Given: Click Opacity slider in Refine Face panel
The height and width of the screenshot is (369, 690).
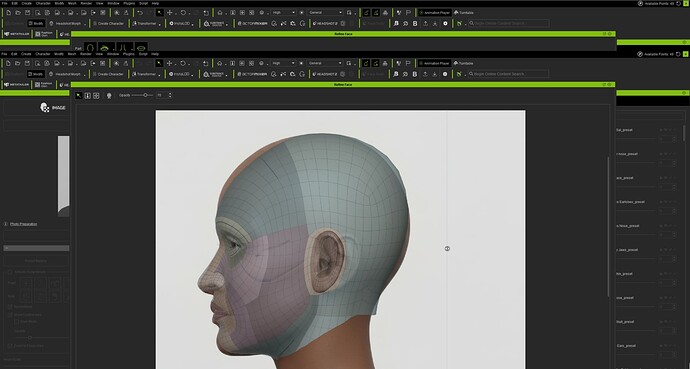Looking at the screenshot, I should [143, 95].
